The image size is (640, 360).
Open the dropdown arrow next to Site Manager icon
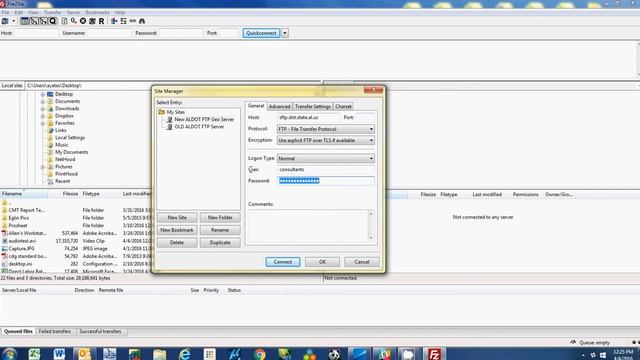tap(13, 21)
